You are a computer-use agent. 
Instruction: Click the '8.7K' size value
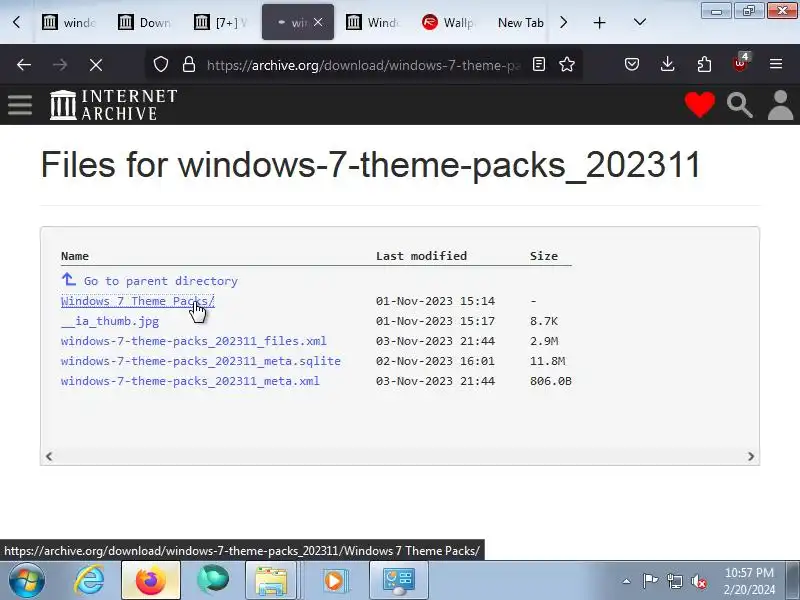(544, 321)
